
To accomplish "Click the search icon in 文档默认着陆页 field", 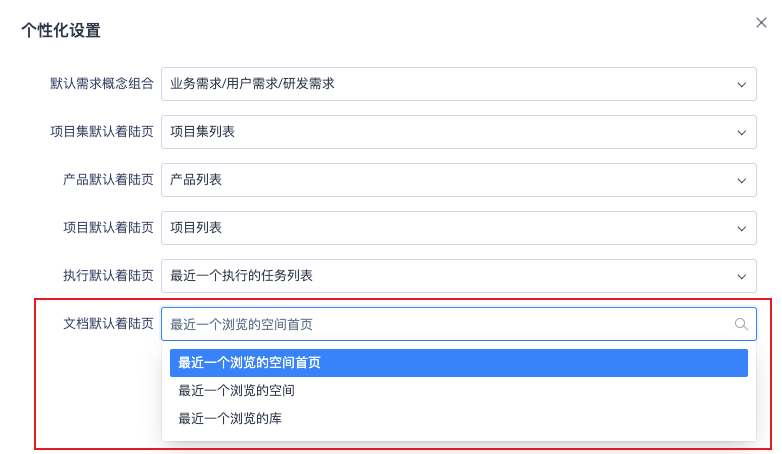I will (x=741, y=324).
